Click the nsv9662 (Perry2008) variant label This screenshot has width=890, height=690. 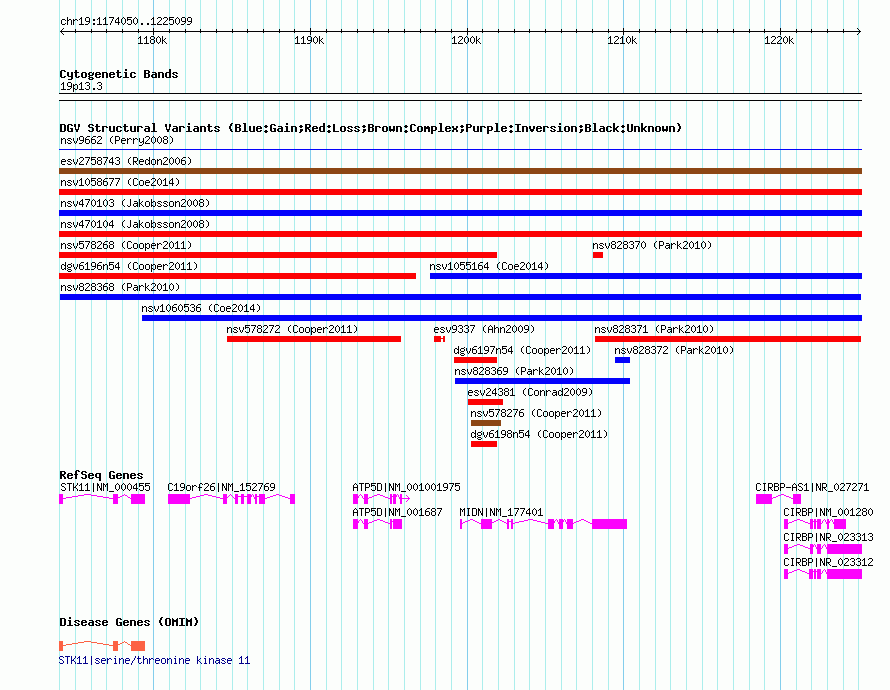coord(117,140)
